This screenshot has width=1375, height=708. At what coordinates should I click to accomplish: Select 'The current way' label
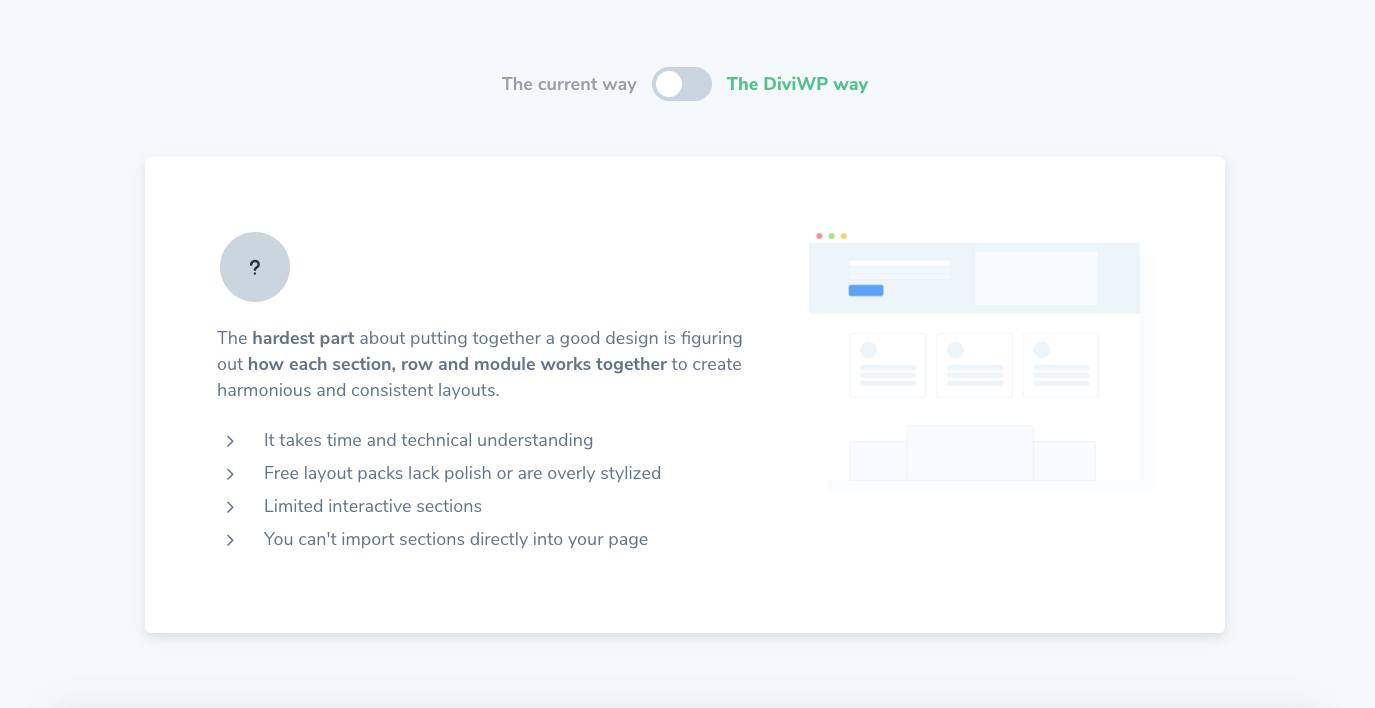[x=569, y=84]
